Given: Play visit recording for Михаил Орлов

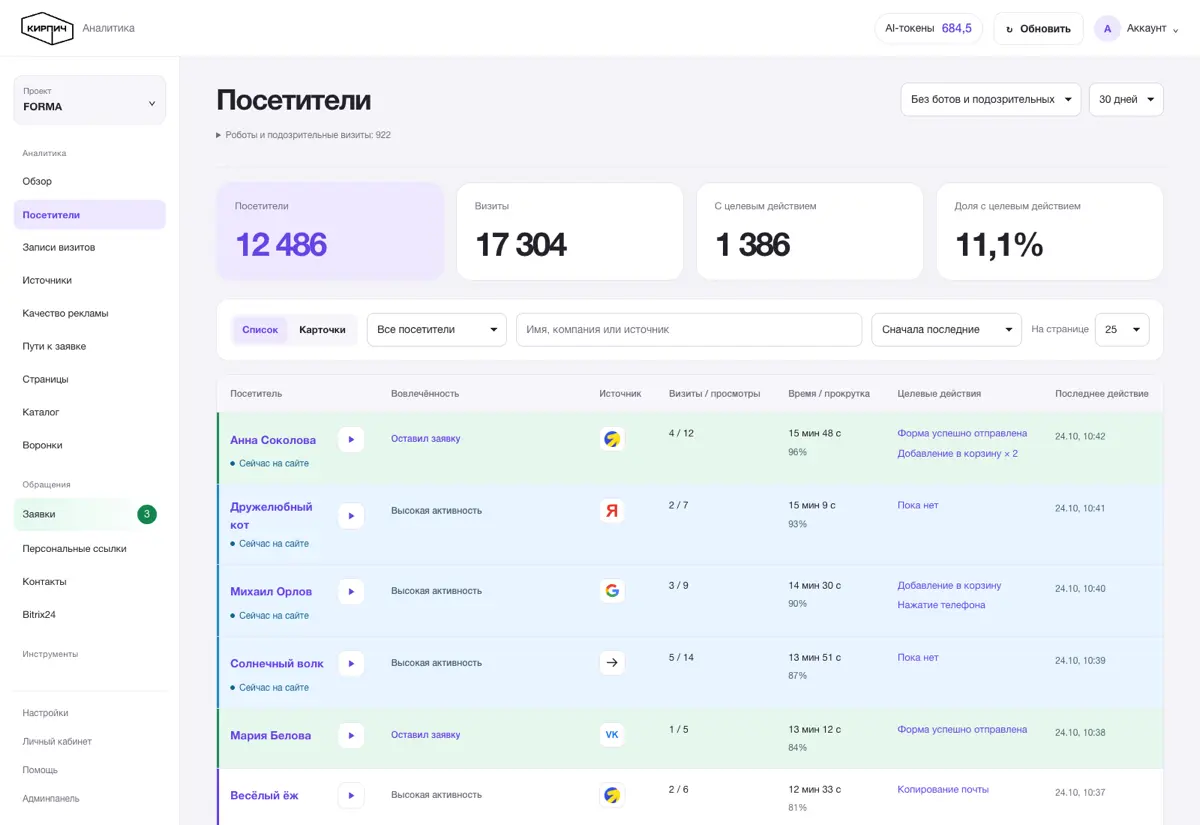Looking at the screenshot, I should [x=351, y=591].
